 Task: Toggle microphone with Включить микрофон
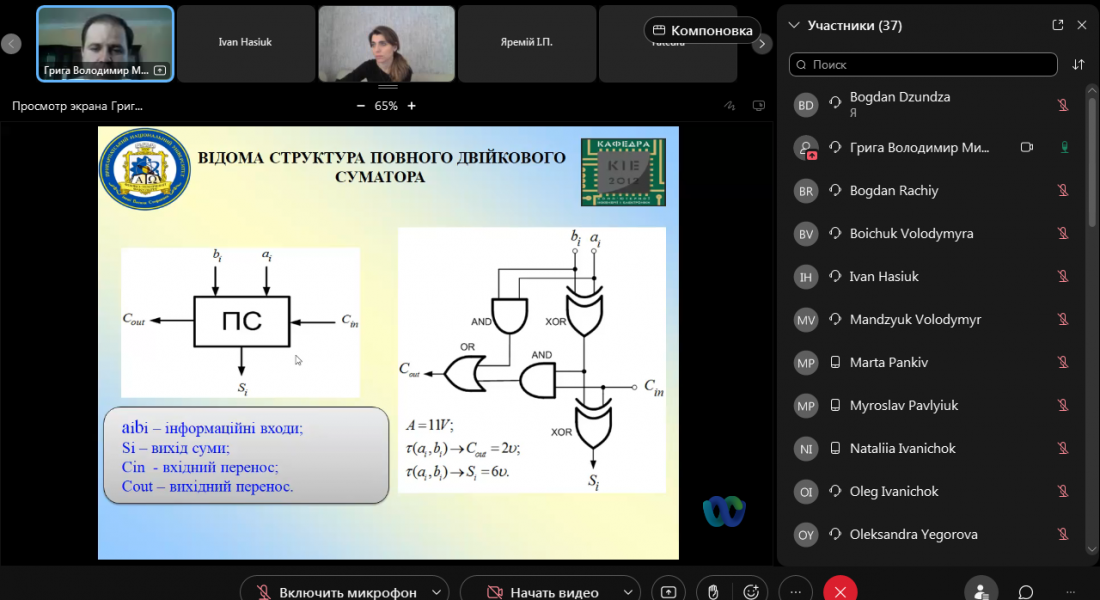[x=336, y=592]
